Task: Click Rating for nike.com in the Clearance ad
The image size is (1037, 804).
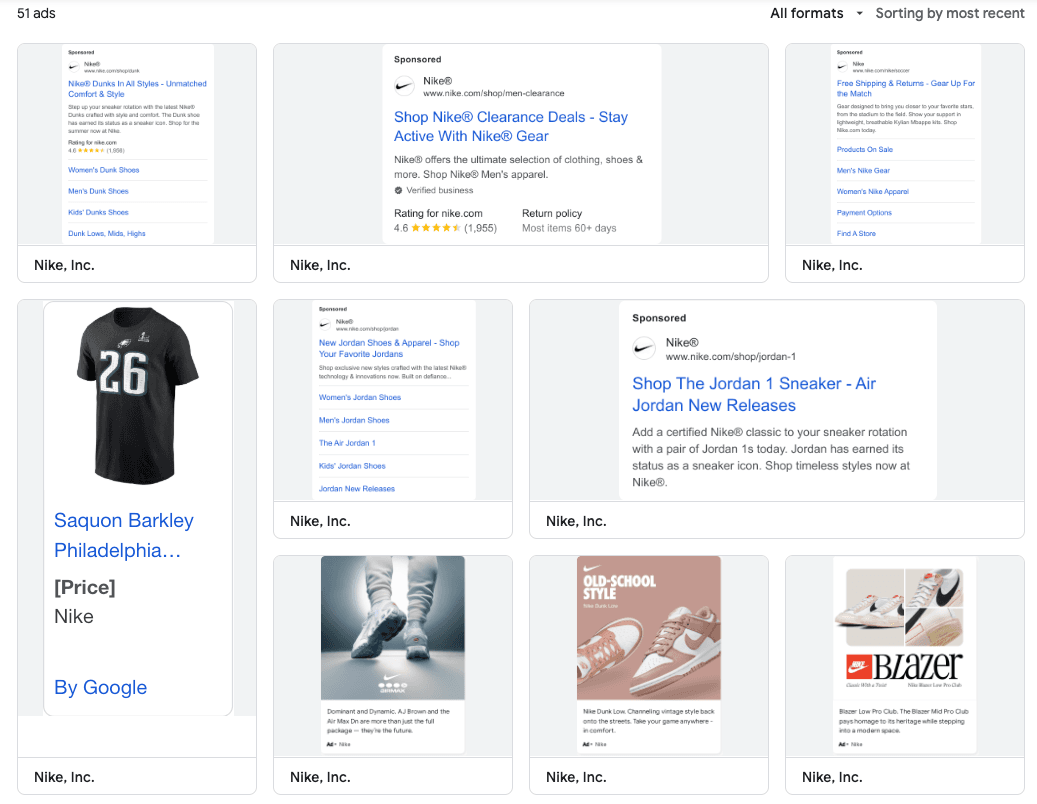Action: pyautogui.click(x=438, y=213)
